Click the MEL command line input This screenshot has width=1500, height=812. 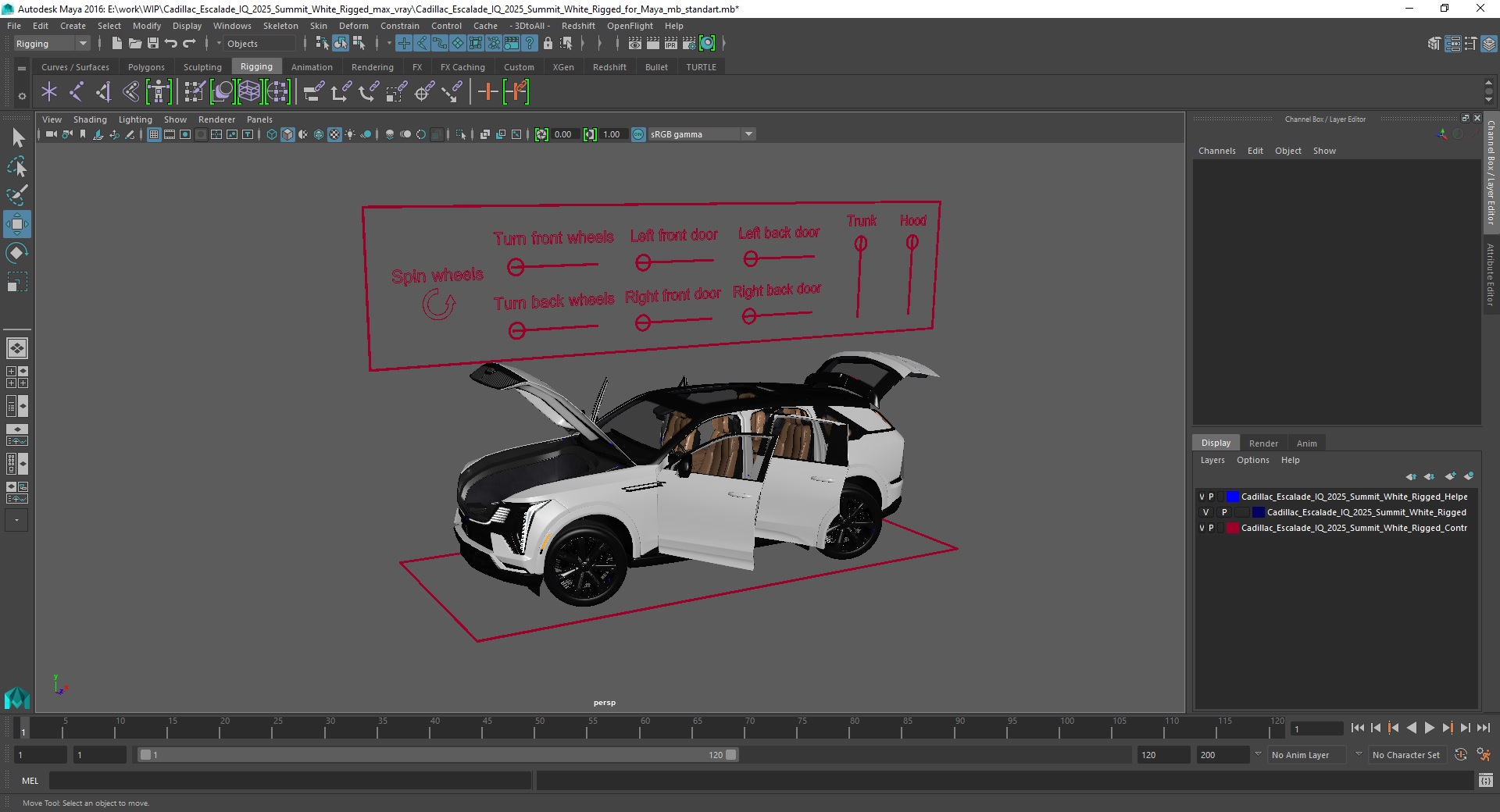[291, 780]
